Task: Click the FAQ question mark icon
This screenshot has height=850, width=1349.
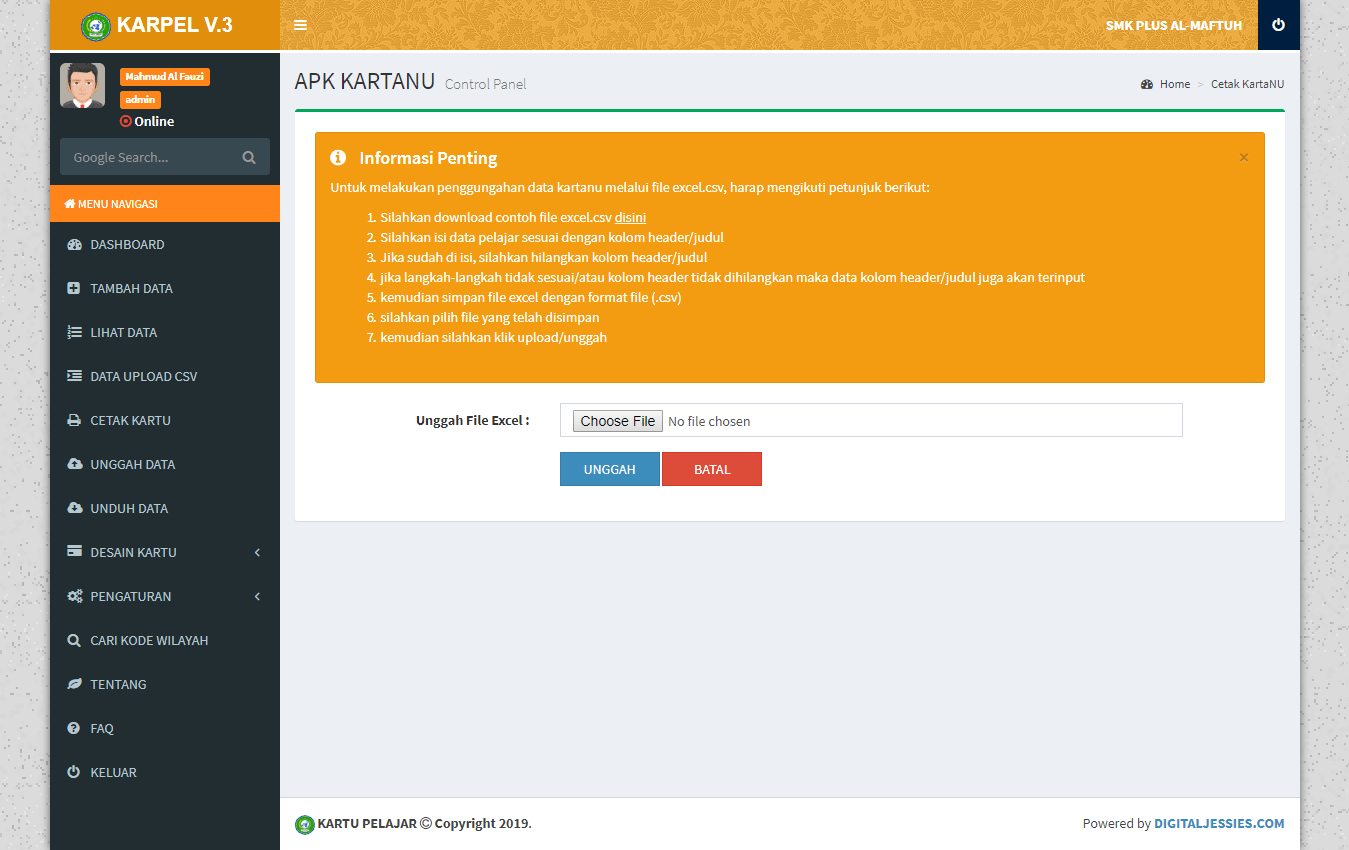Action: pos(73,729)
